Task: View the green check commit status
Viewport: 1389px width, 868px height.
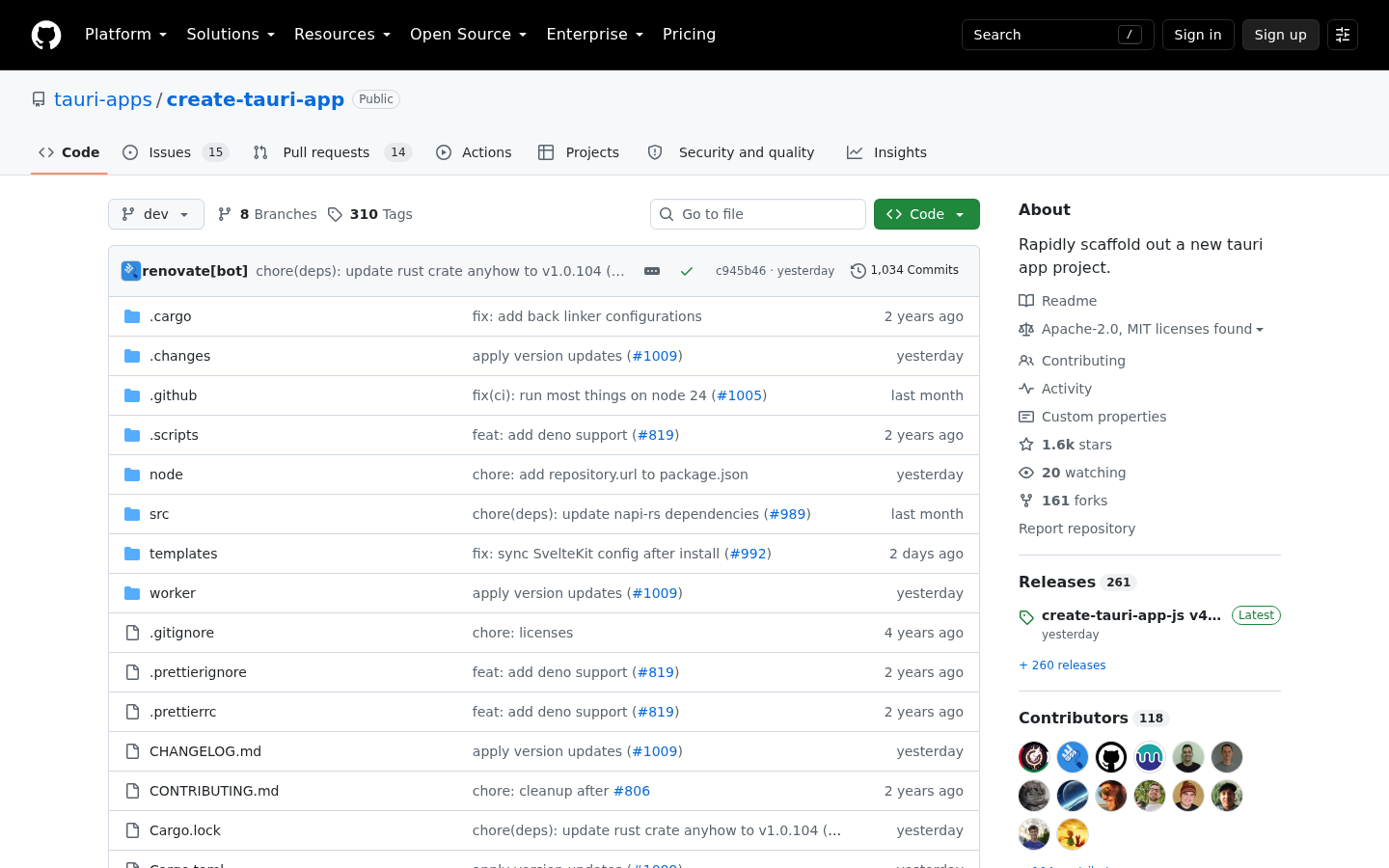Action: 687,271
